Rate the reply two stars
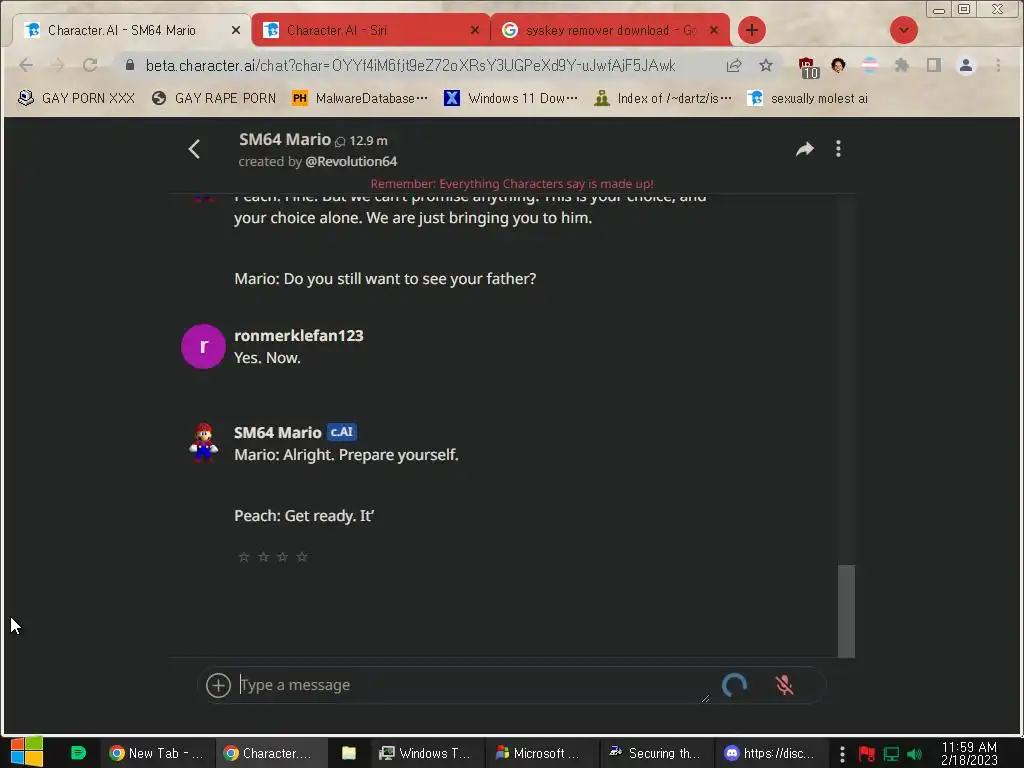The height and width of the screenshot is (768, 1024). tap(263, 557)
